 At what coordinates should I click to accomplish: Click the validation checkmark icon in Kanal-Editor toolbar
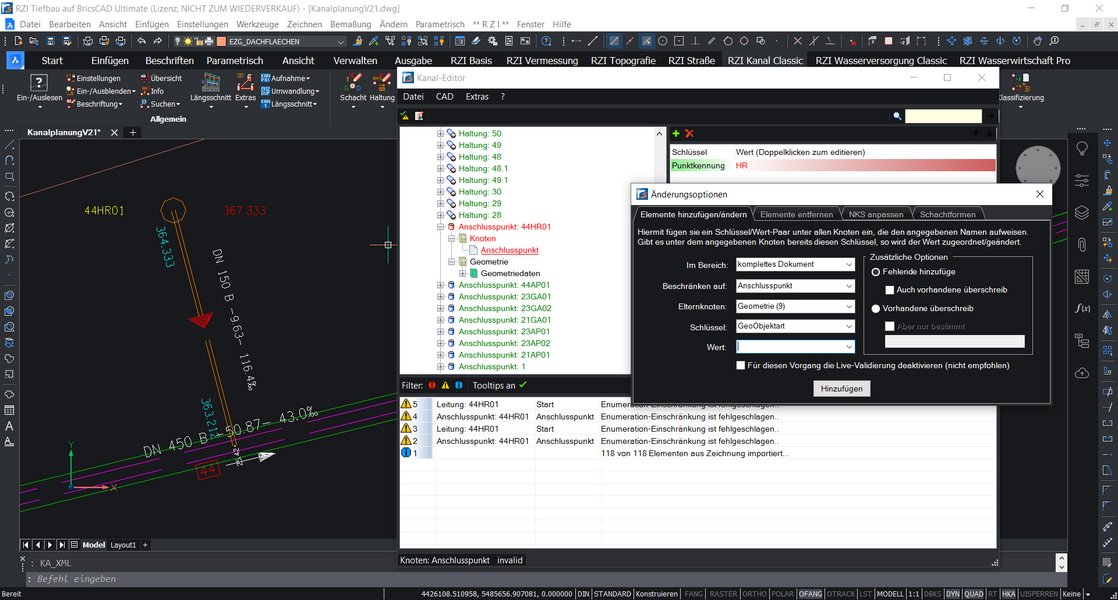point(405,115)
